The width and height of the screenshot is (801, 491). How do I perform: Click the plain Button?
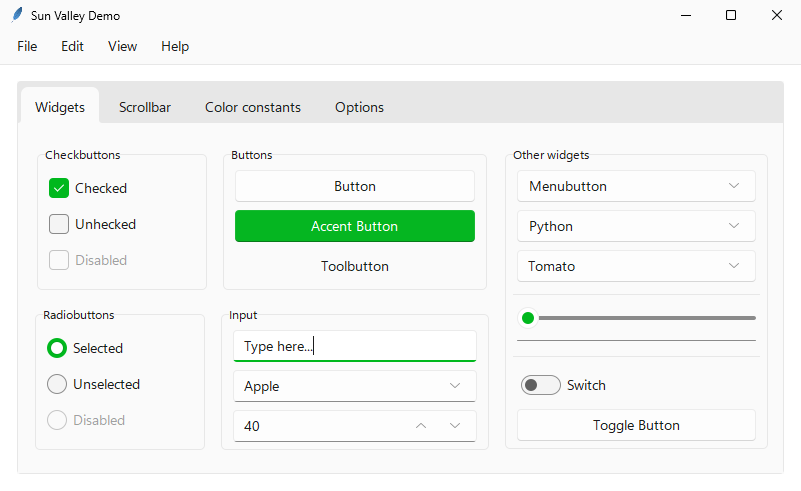point(355,186)
